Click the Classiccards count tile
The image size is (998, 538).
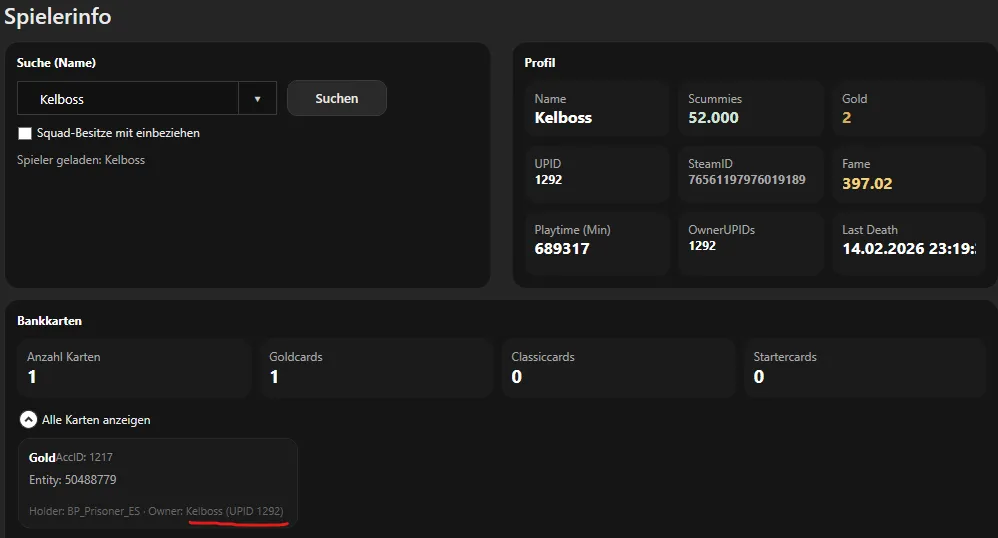pyautogui.click(x=617, y=368)
